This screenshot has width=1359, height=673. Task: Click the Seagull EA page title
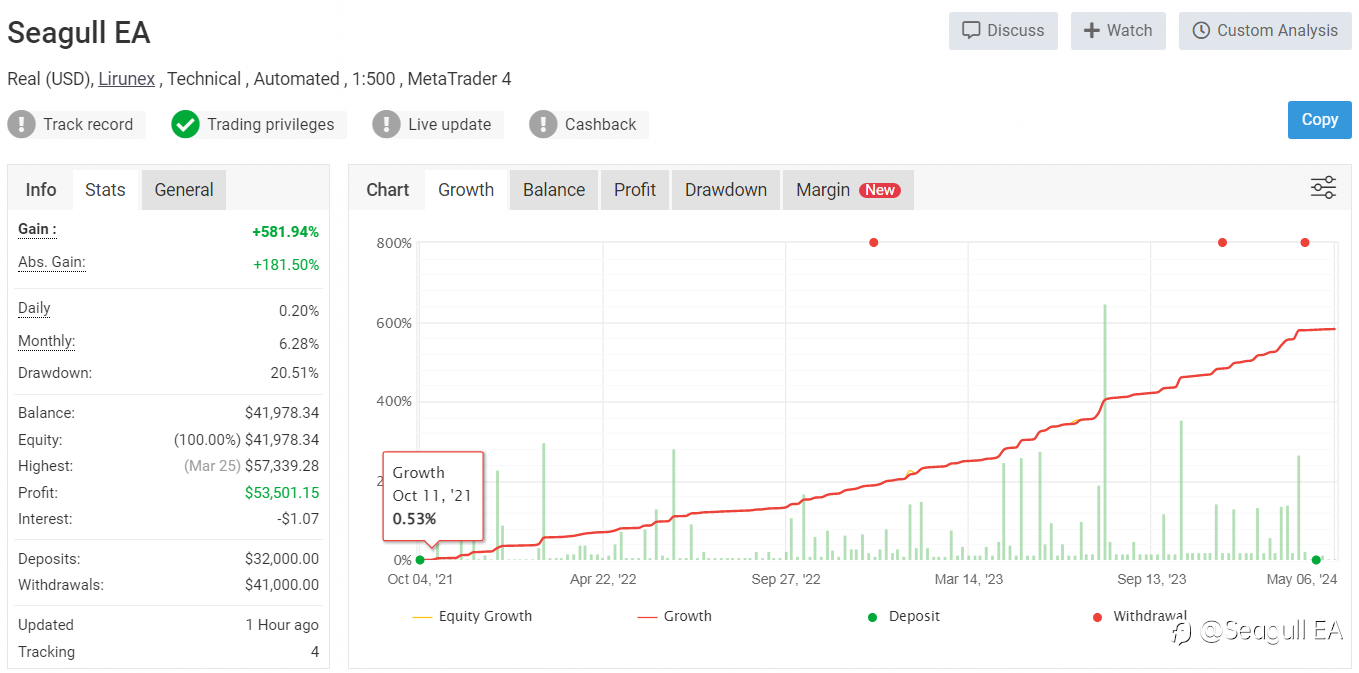[x=79, y=33]
